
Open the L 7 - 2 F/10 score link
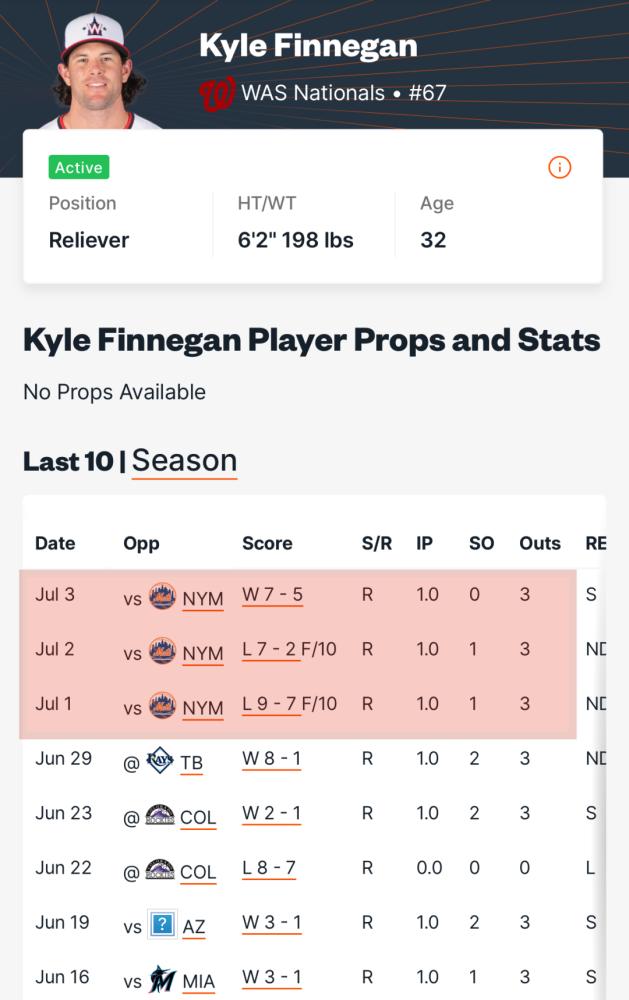[289, 650]
